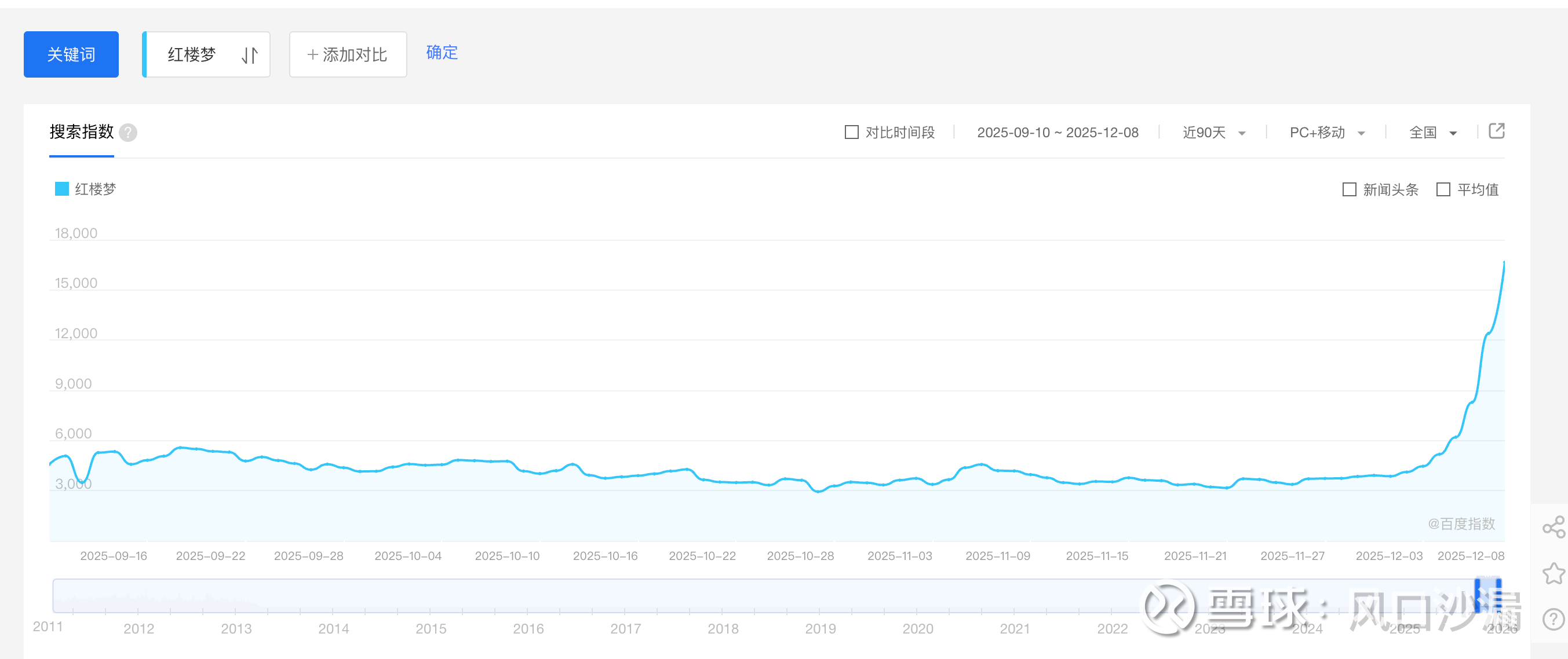Click the swap arrows icon next to 红楼梦
1568x659 pixels.
250,56
